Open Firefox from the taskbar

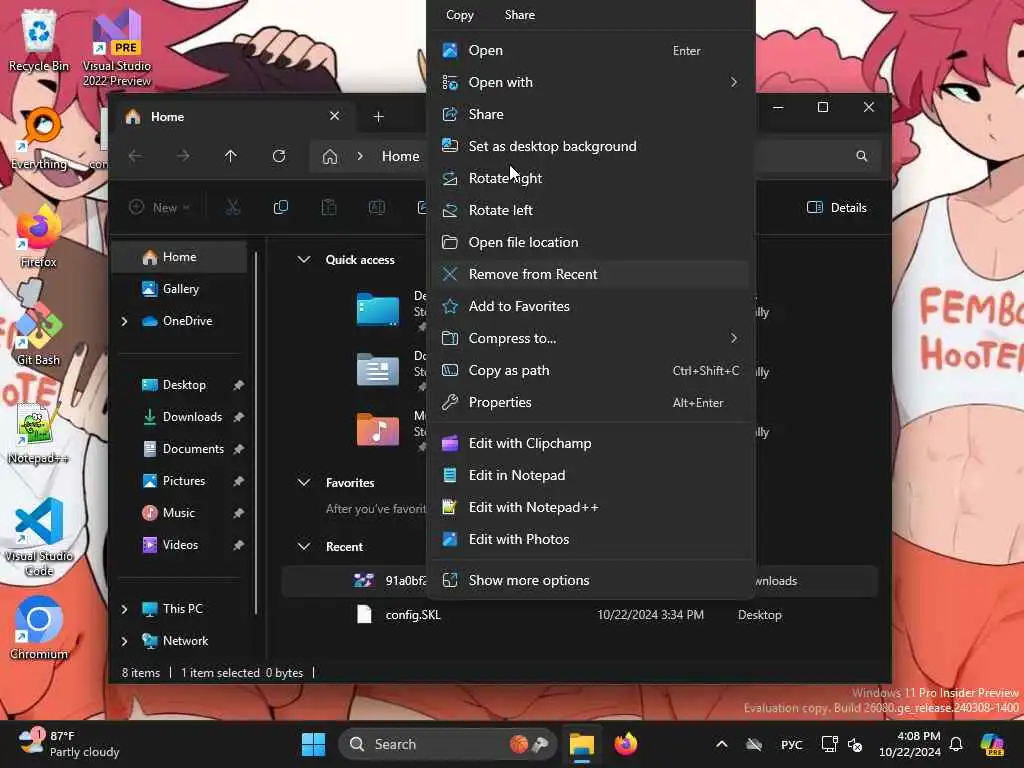click(626, 744)
